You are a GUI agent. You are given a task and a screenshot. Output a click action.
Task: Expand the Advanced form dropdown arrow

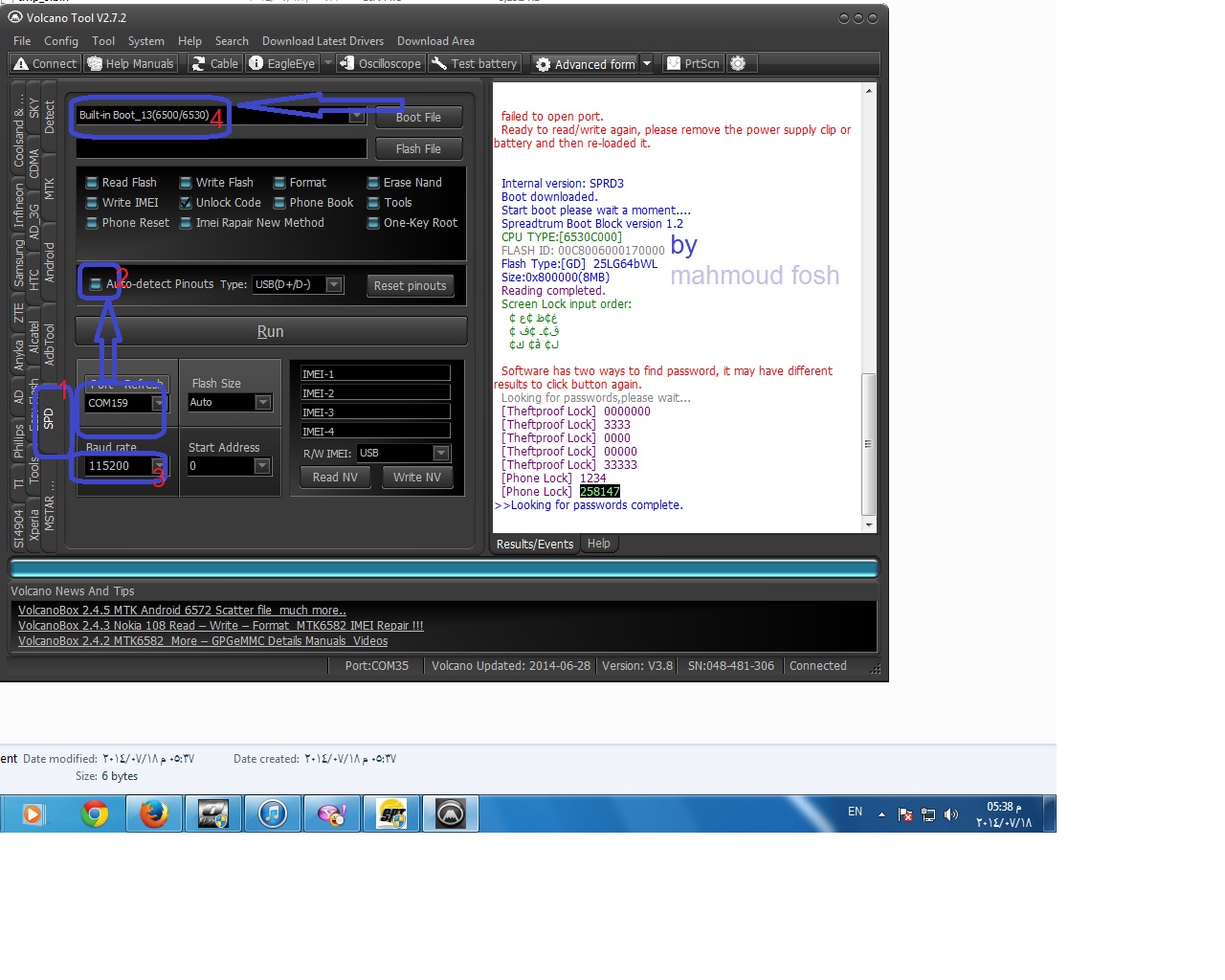[647, 64]
